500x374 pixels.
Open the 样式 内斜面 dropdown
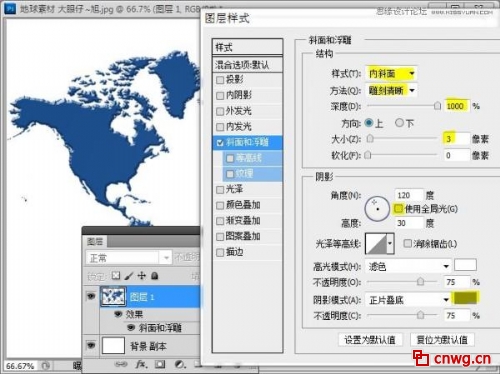pyautogui.click(x=391, y=73)
